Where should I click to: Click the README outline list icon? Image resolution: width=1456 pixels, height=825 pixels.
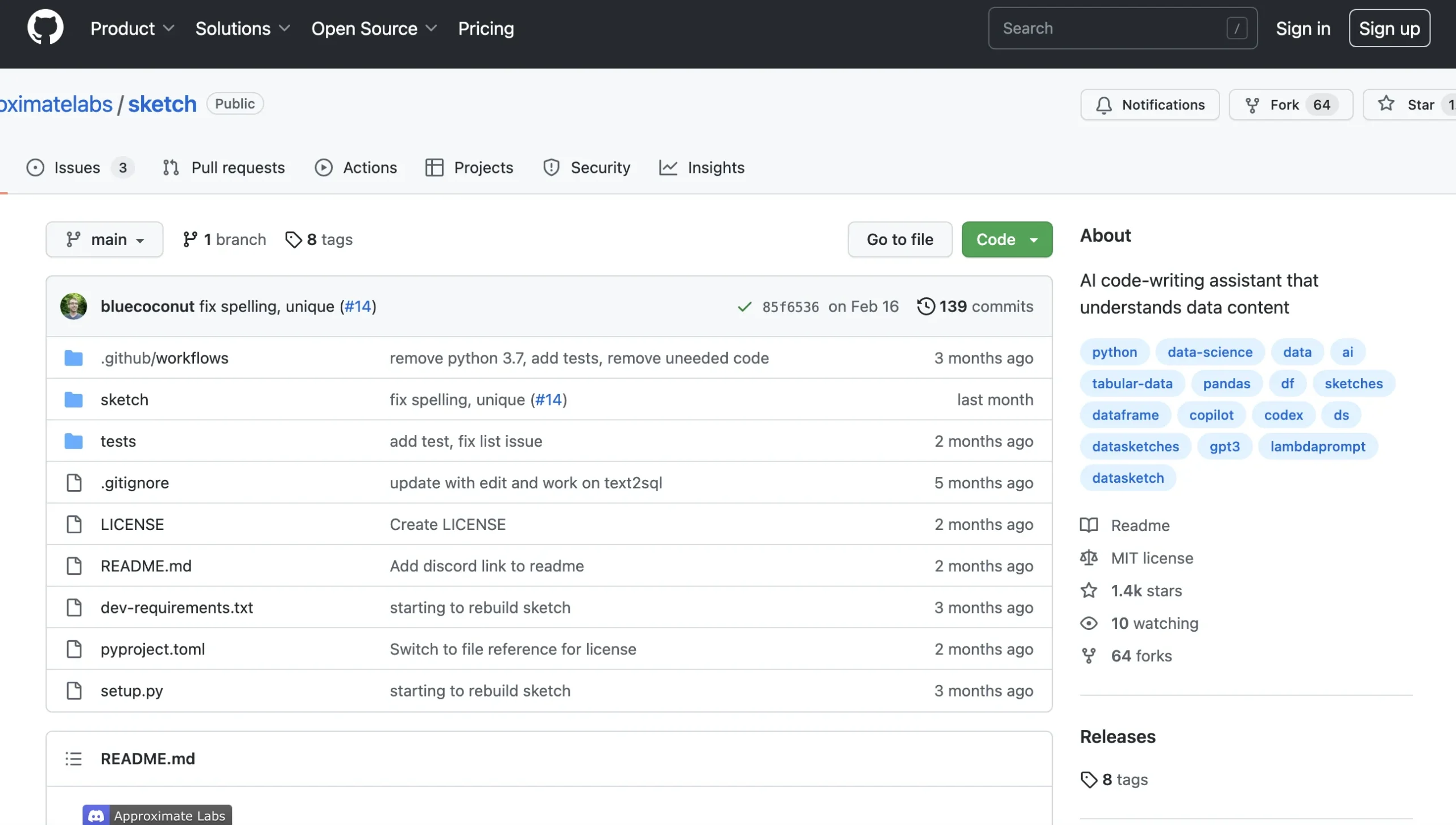pyautogui.click(x=73, y=758)
